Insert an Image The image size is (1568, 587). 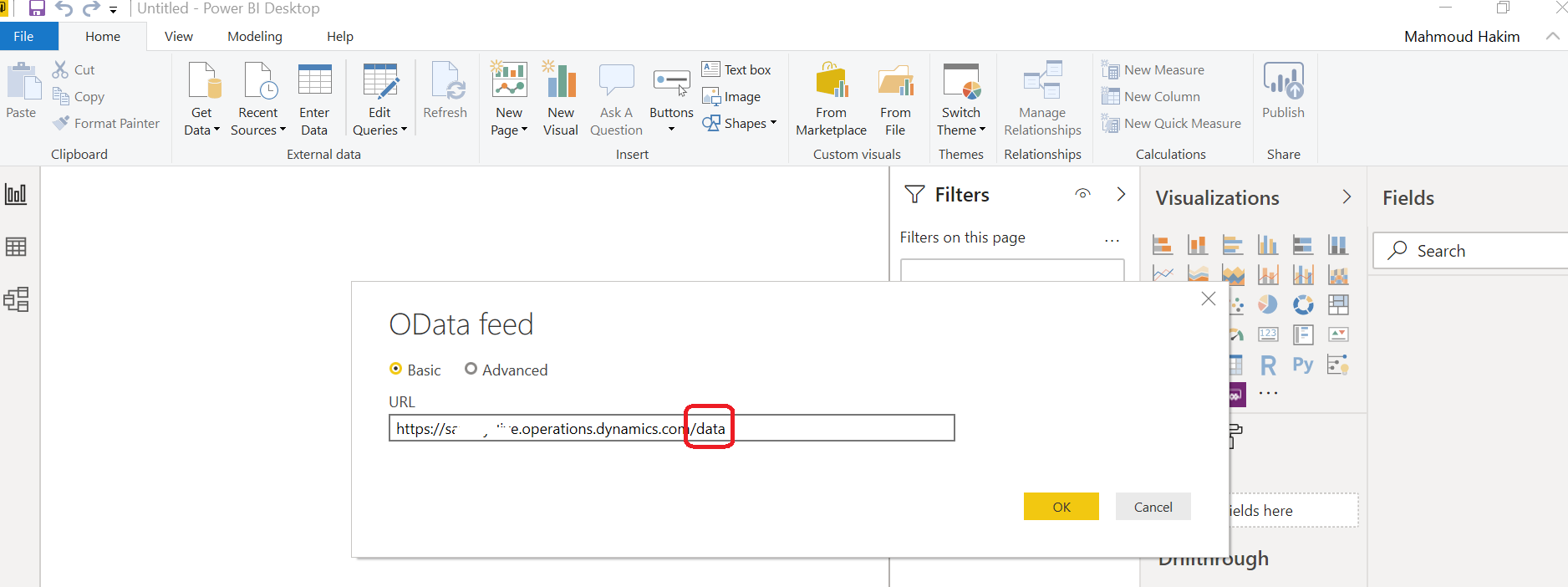tap(731, 97)
